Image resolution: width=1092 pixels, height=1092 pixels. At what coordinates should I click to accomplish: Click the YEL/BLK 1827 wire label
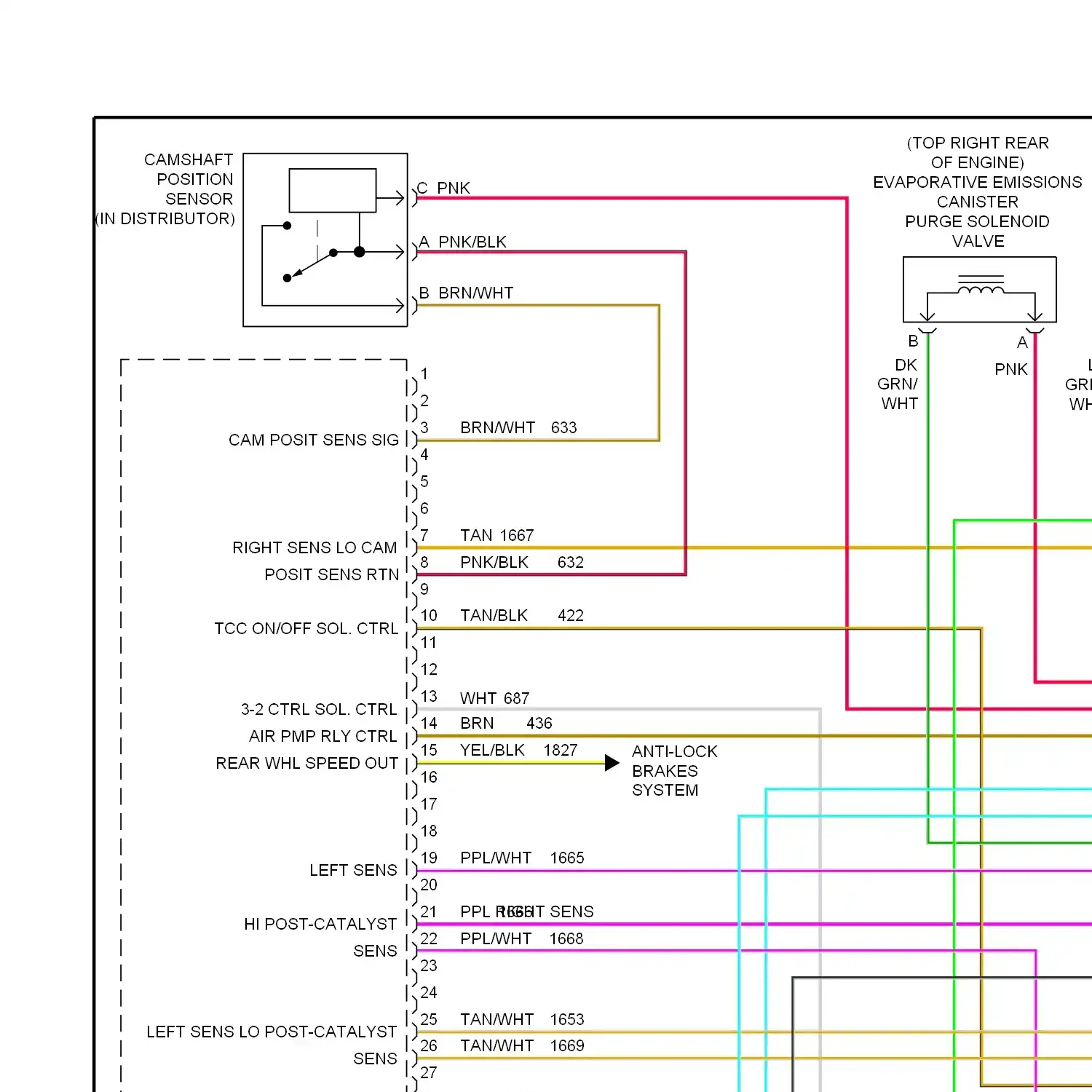pos(519,750)
